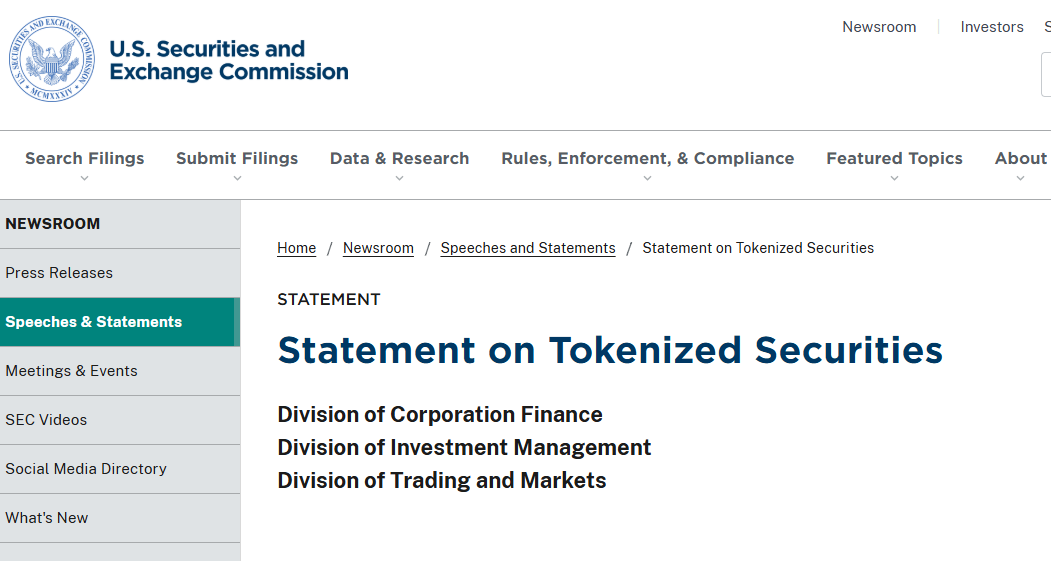Expand the Search Filings menu chevron
Screen dimensions: 1051x561
85,179
